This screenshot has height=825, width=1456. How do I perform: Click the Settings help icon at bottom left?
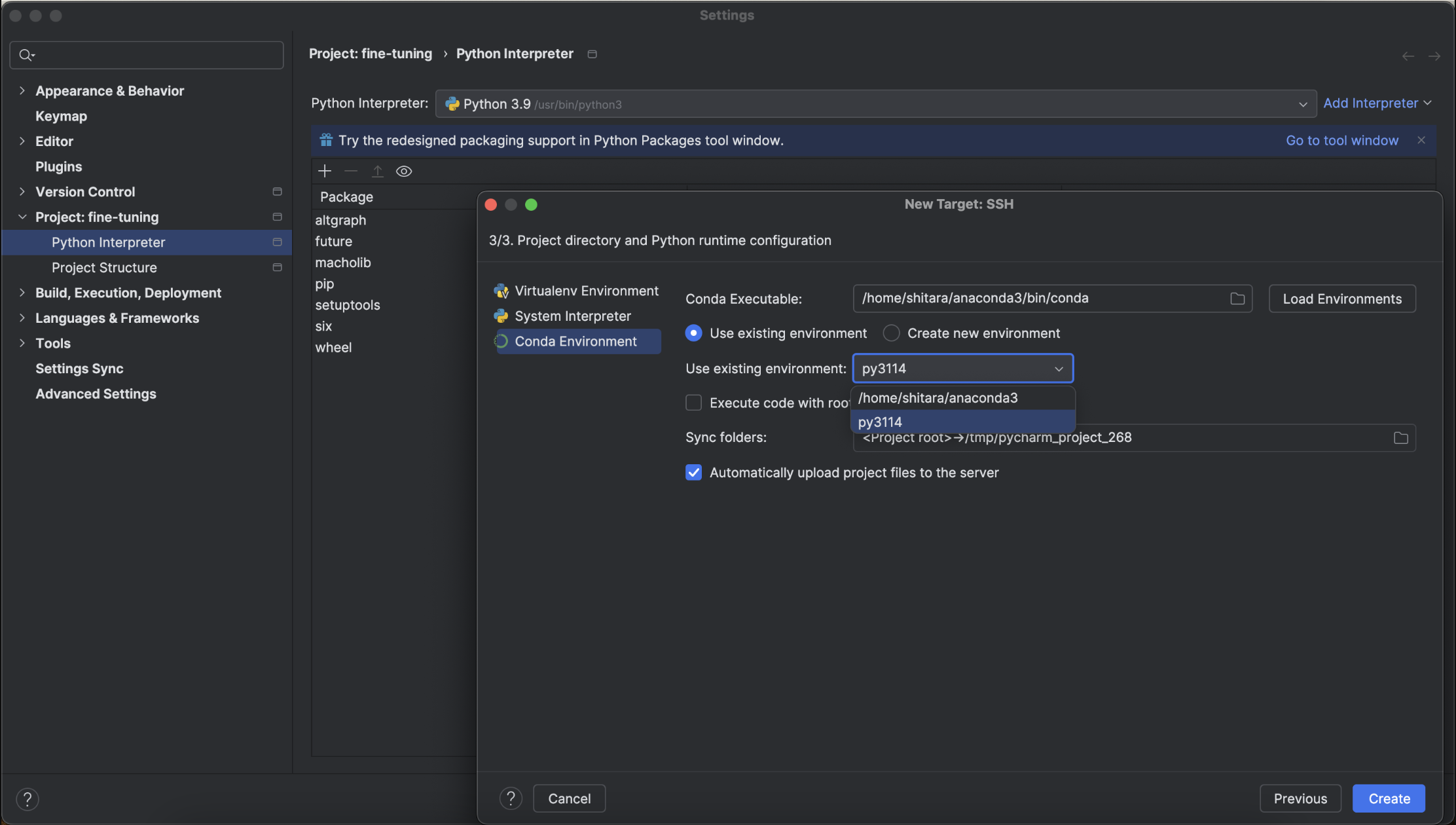[27, 799]
